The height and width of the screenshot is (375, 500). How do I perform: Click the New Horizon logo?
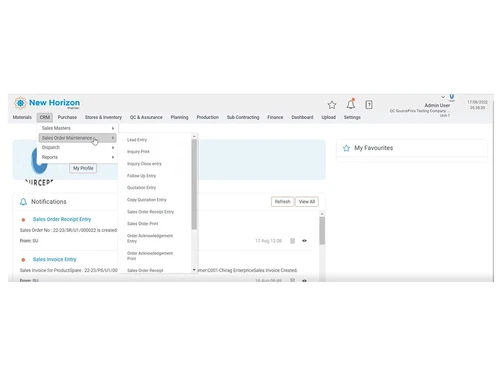(x=47, y=103)
